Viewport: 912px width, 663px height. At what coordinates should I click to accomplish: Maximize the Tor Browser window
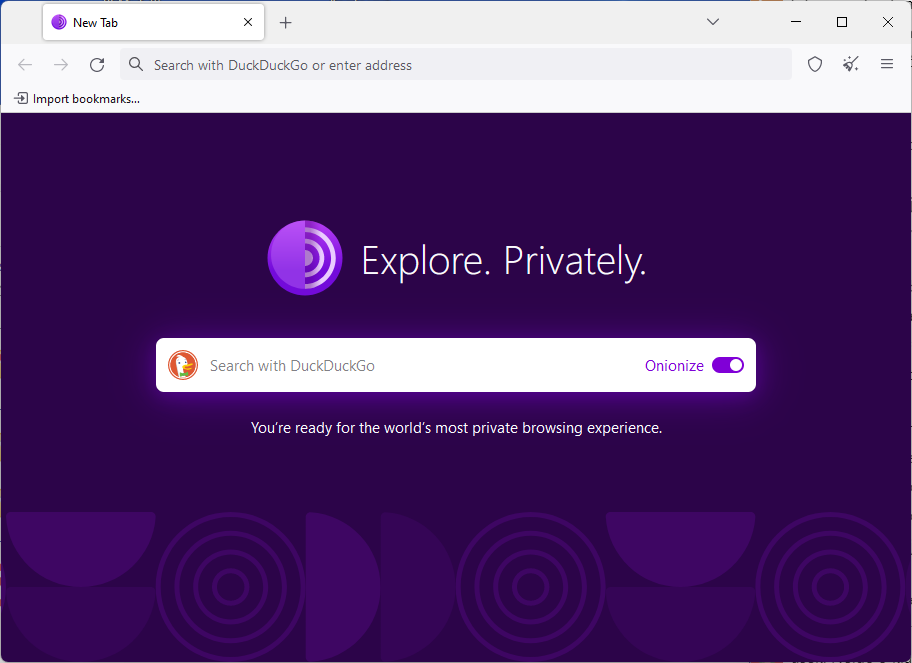[x=842, y=22]
